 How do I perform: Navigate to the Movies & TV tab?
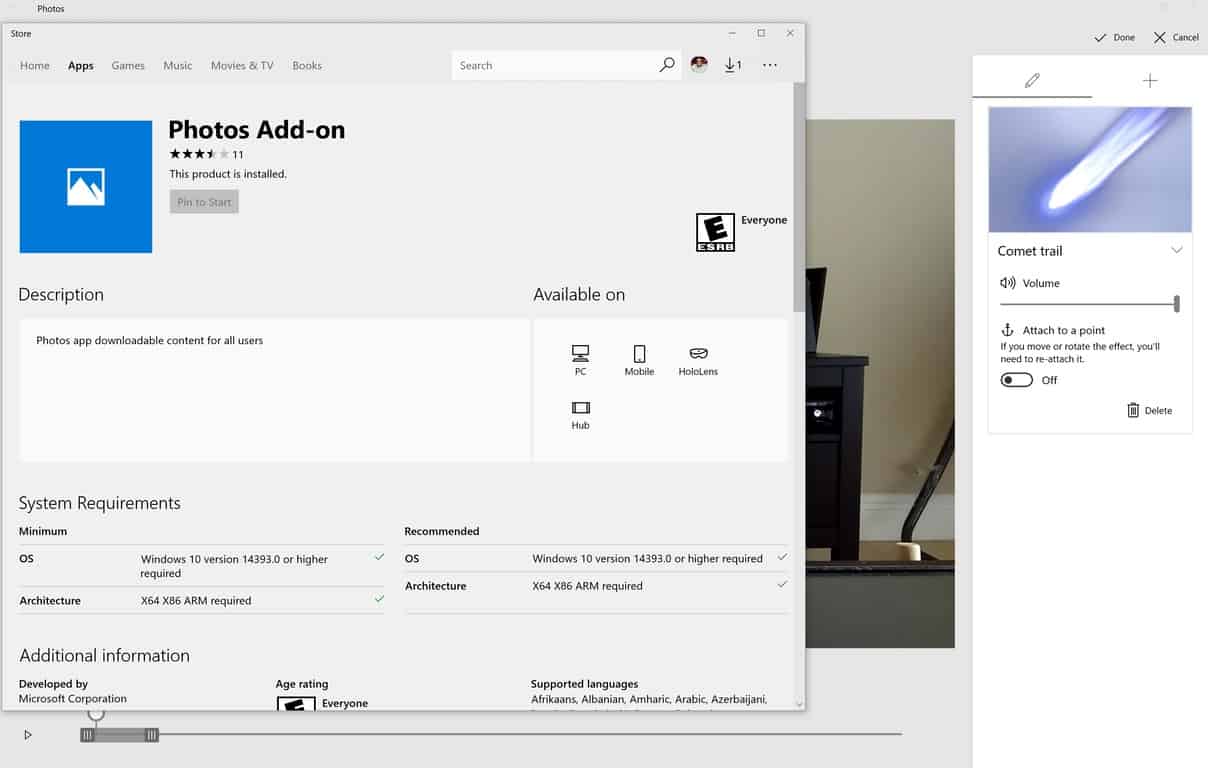click(x=242, y=66)
